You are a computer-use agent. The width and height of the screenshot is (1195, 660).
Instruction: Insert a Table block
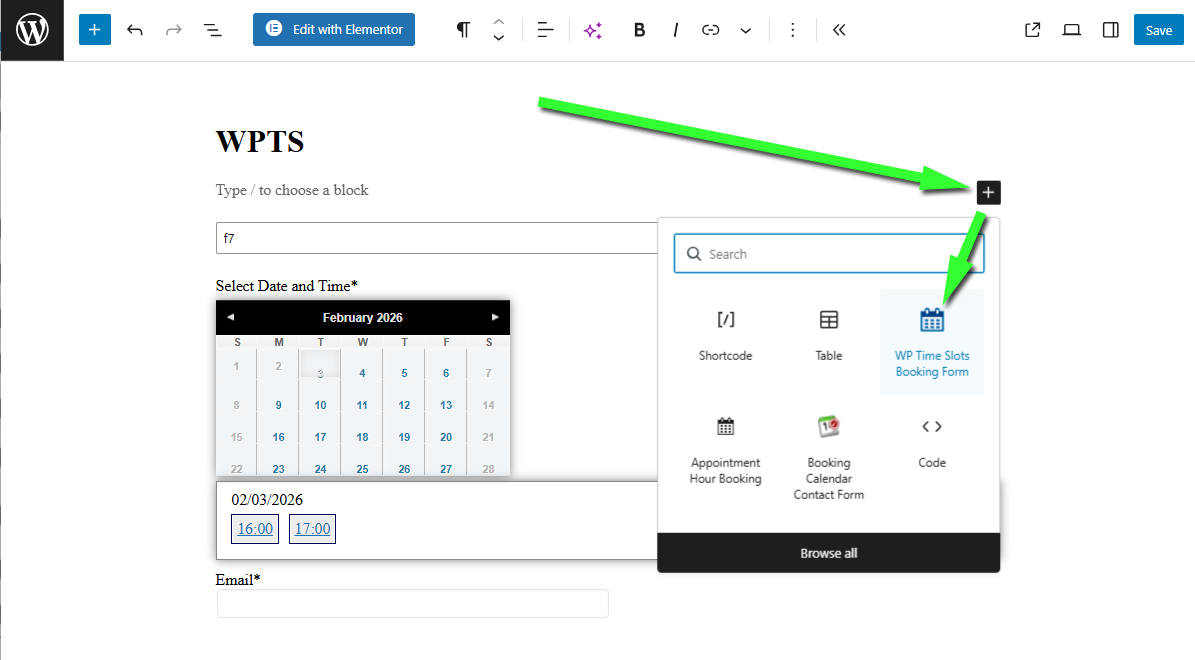point(828,336)
